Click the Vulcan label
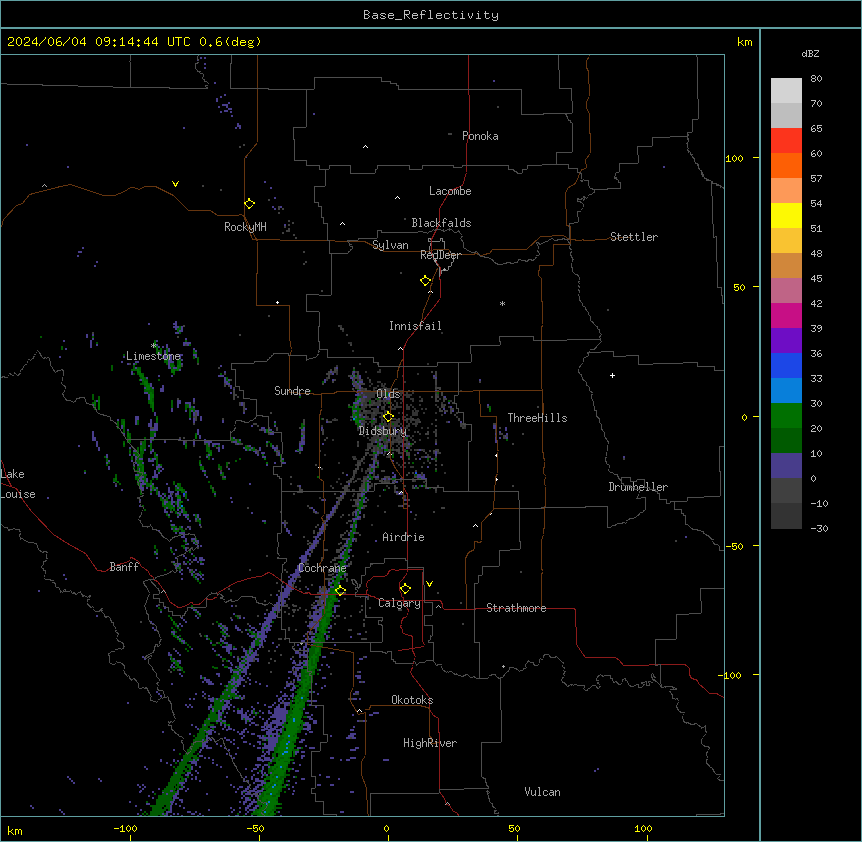This screenshot has width=862, height=842. click(x=542, y=792)
